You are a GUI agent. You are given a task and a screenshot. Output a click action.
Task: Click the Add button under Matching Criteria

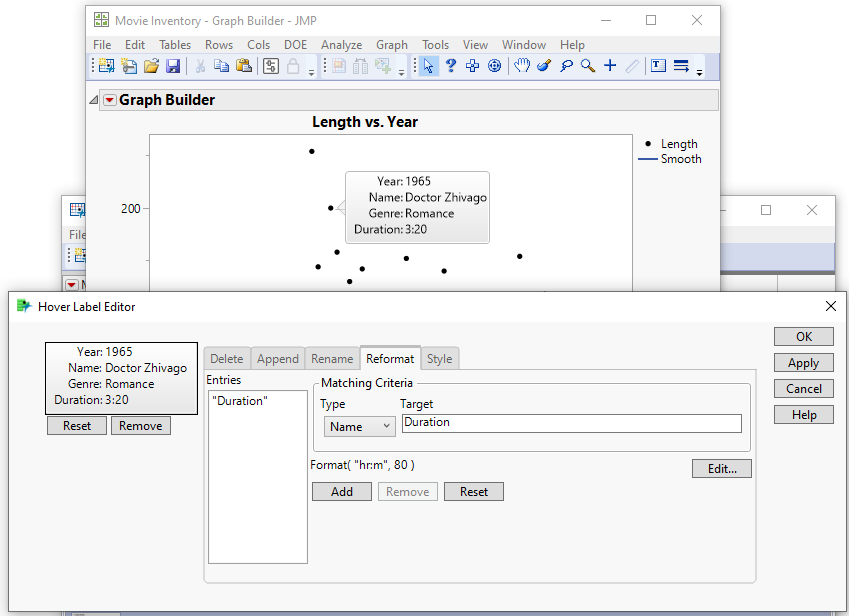[x=341, y=491]
